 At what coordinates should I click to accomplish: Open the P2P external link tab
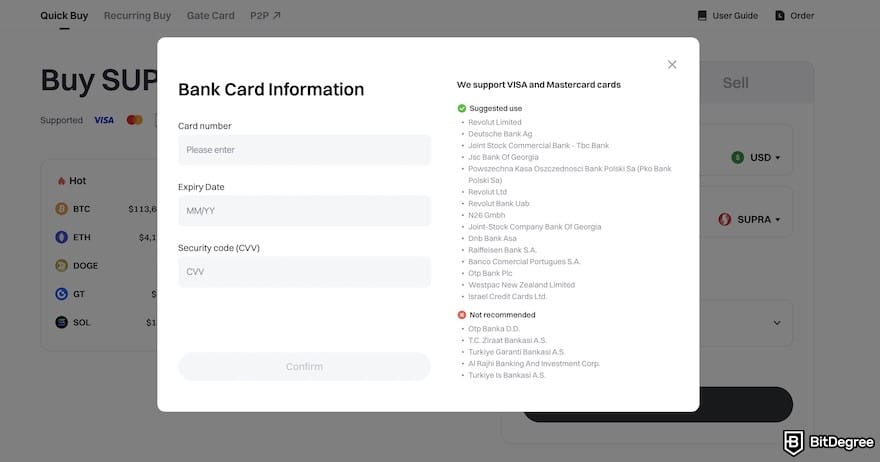[x=265, y=16]
